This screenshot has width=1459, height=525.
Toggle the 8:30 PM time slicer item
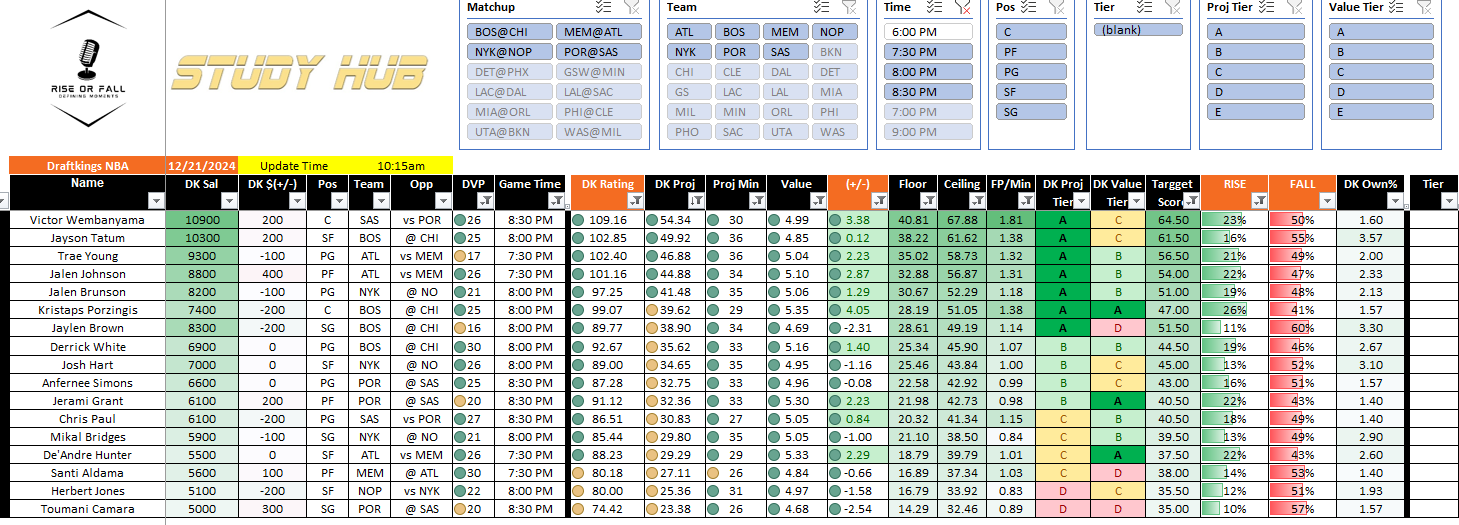928,92
